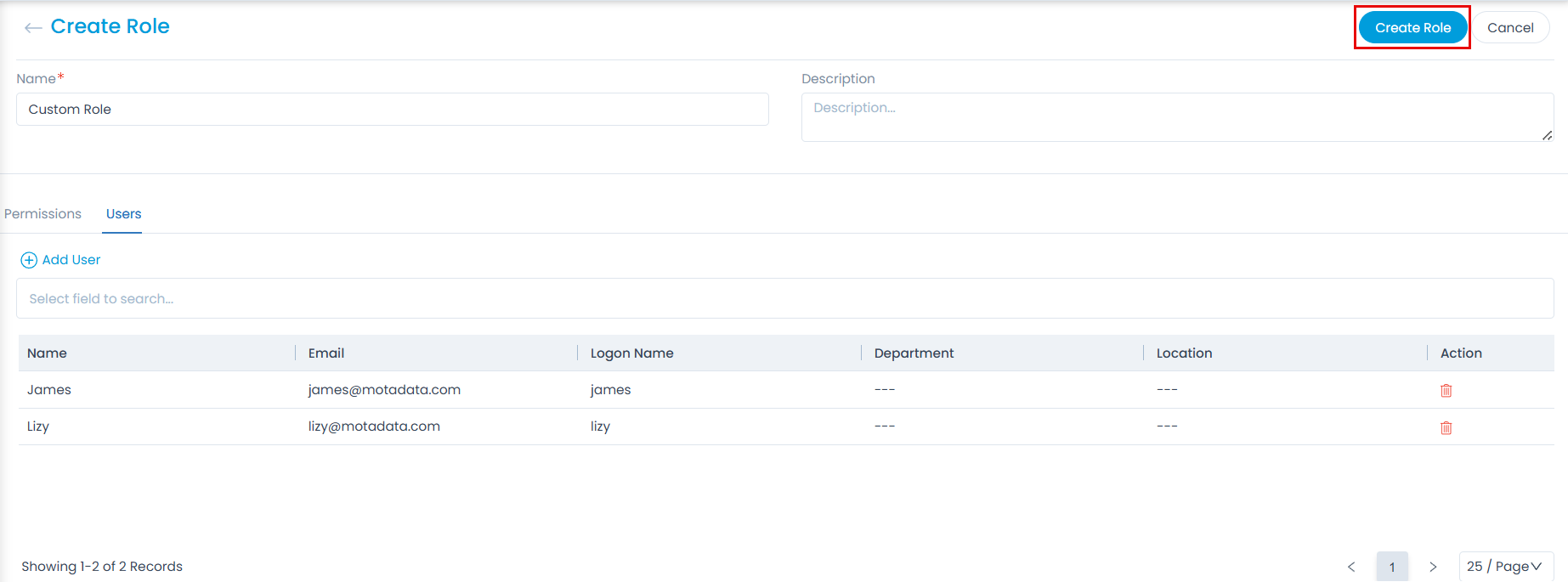This screenshot has width=1568, height=582.
Task: Switch to the Permissions tab
Action: pyautogui.click(x=42, y=214)
